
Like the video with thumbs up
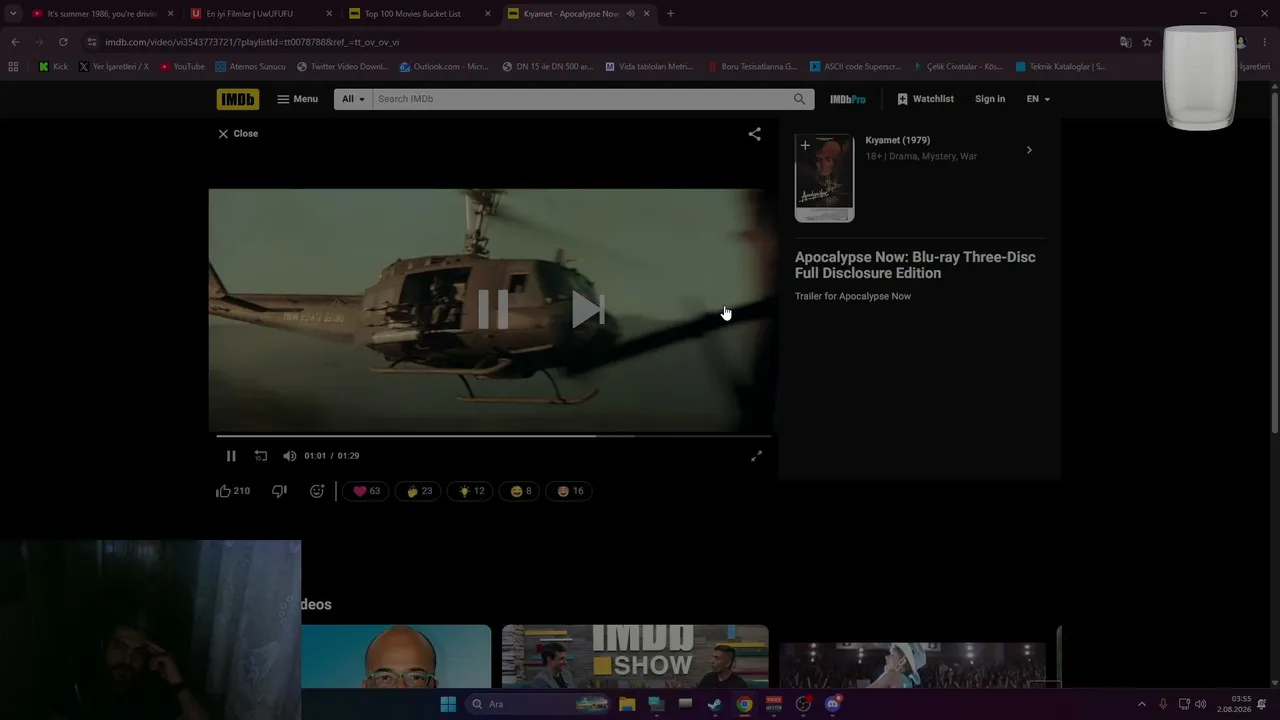[x=233, y=491]
